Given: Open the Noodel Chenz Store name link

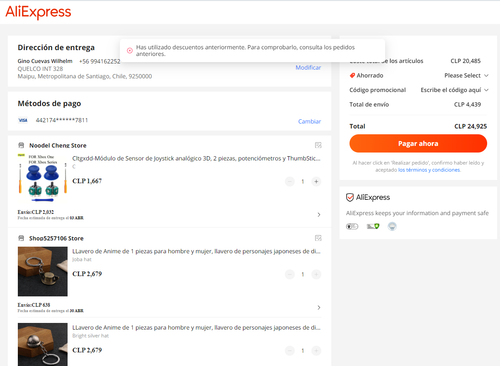Looking at the screenshot, I should (58, 145).
